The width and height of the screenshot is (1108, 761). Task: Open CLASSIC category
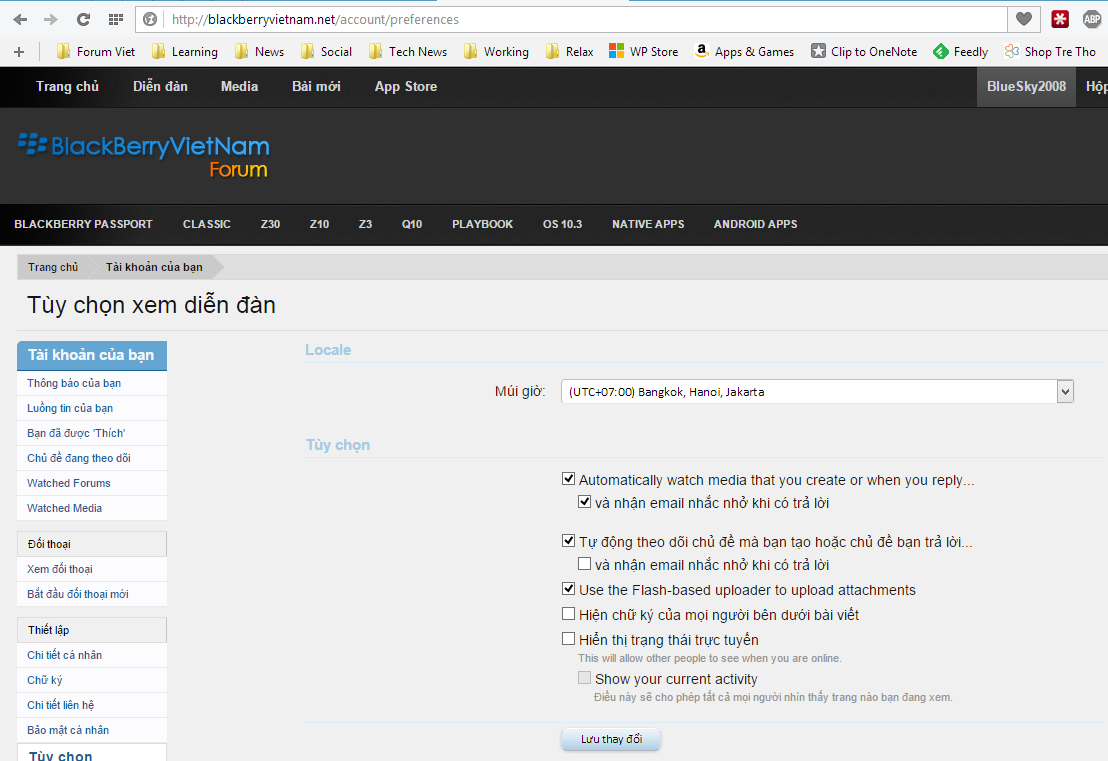coord(206,224)
